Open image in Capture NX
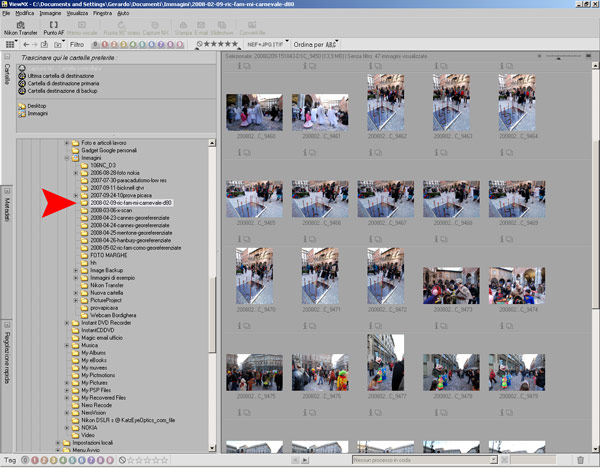Screen dimensions: 600x468 point(155,28)
